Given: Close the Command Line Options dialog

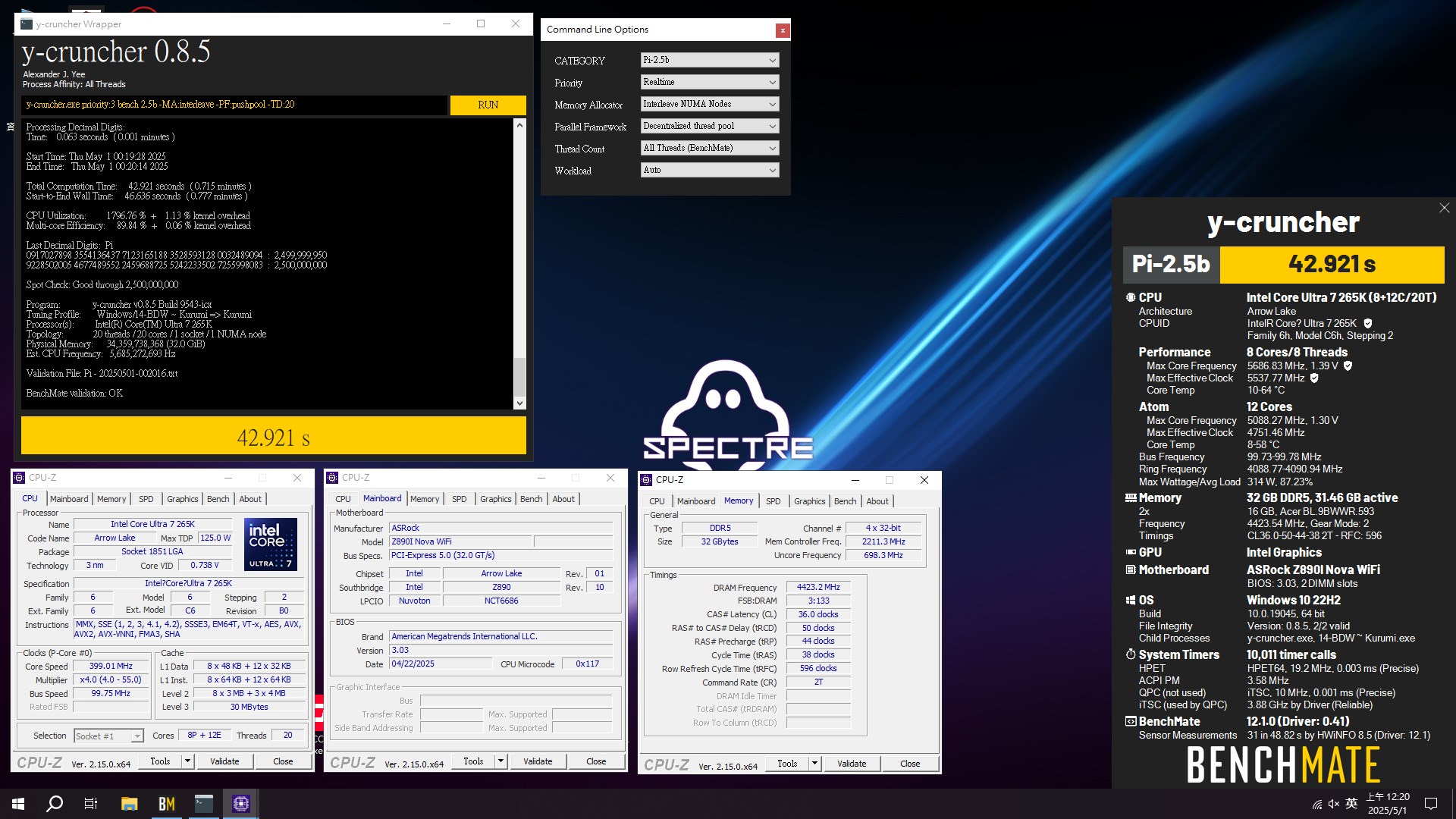Looking at the screenshot, I should (x=783, y=30).
